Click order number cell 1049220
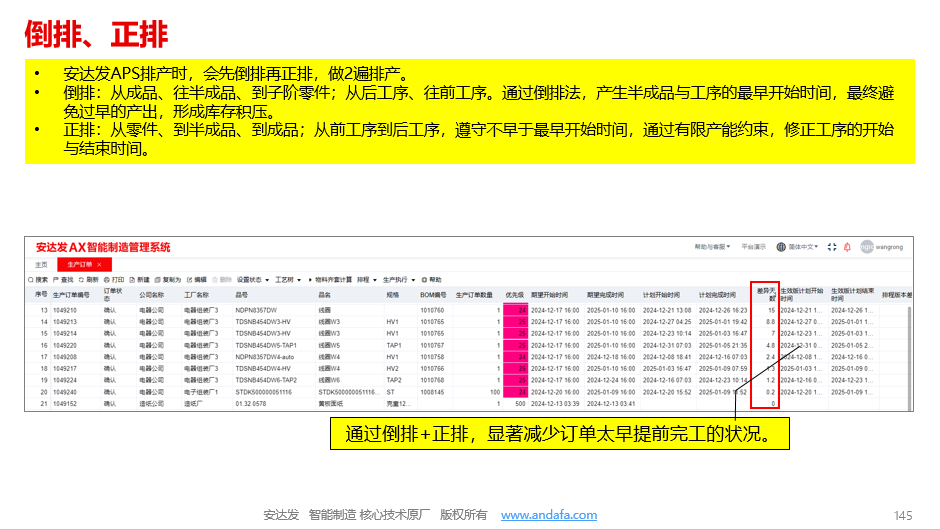940x530 pixels. (x=65, y=345)
